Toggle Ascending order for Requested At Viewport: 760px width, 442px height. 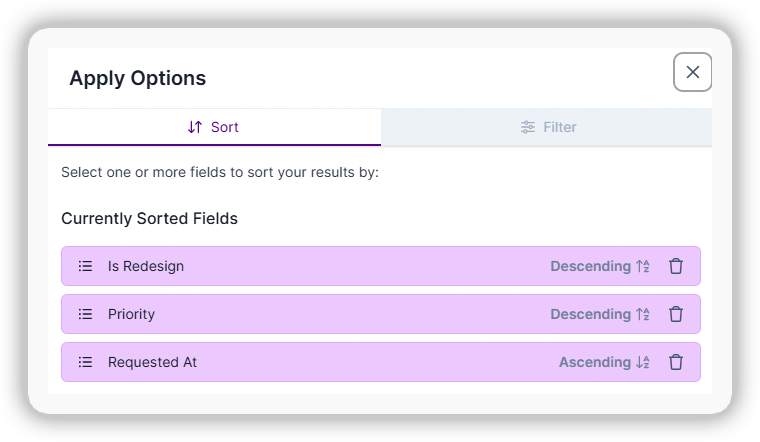604,362
